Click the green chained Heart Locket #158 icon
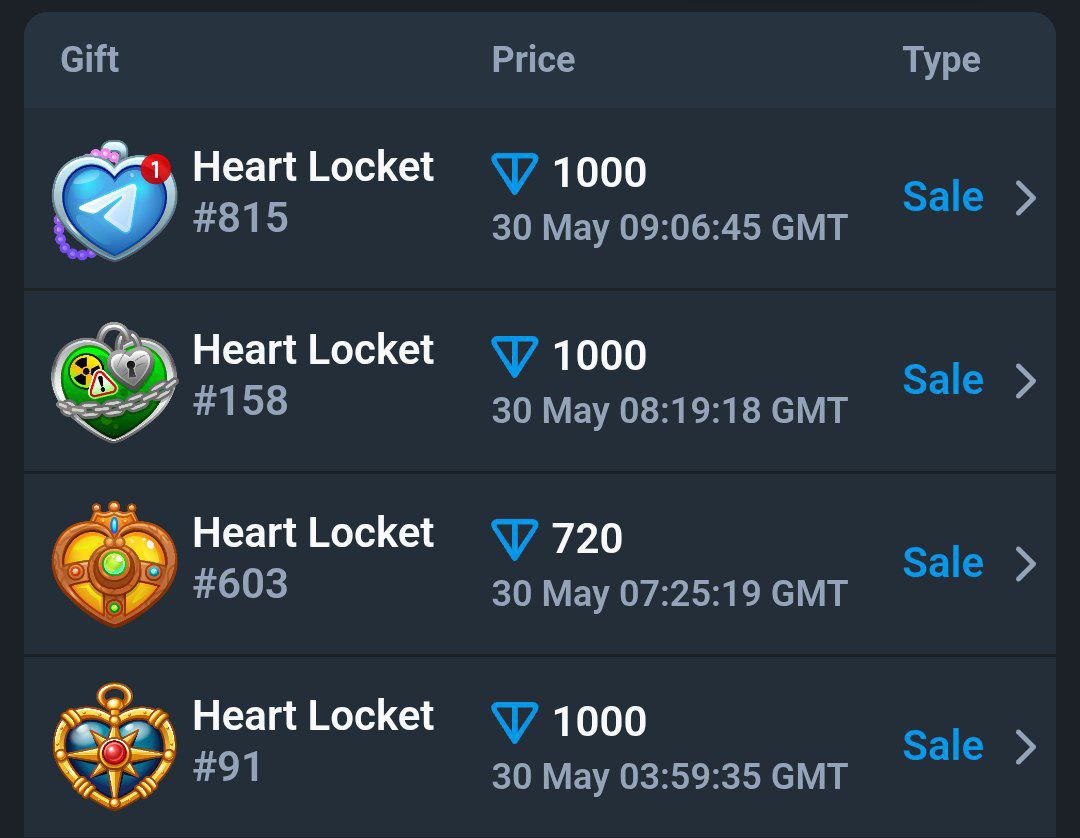The height and width of the screenshot is (838, 1080). pos(114,382)
